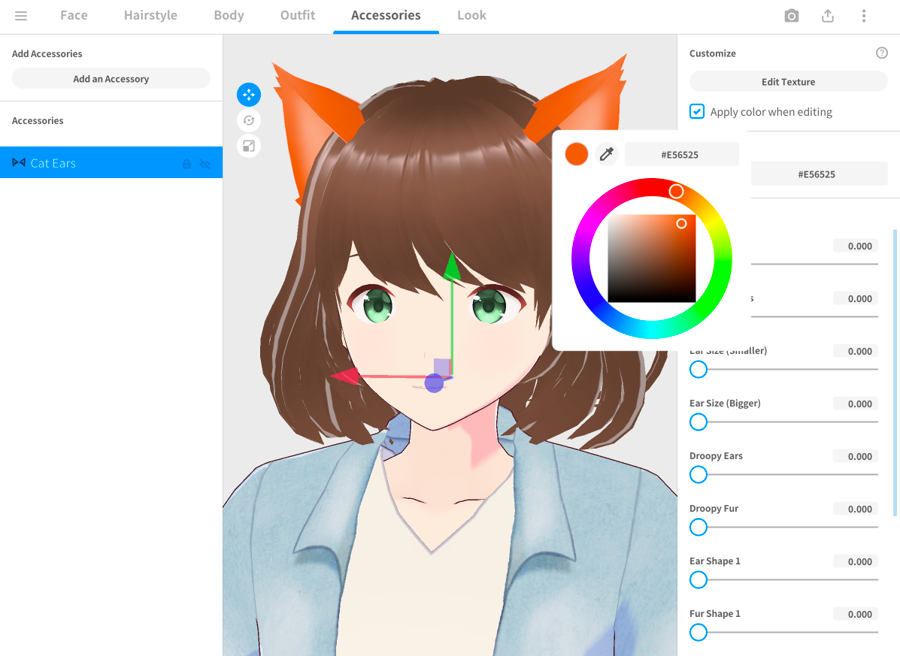
Task: Pick a color with the eyedropper tool
Action: pyautogui.click(x=606, y=154)
